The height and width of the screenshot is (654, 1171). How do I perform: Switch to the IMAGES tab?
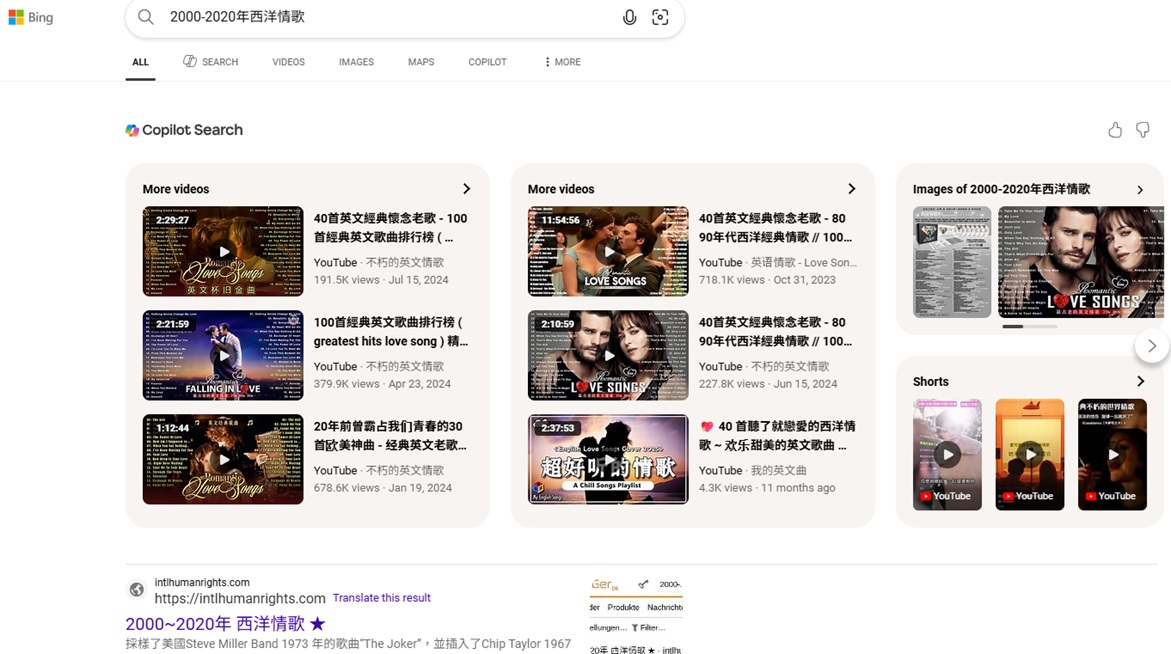356,62
